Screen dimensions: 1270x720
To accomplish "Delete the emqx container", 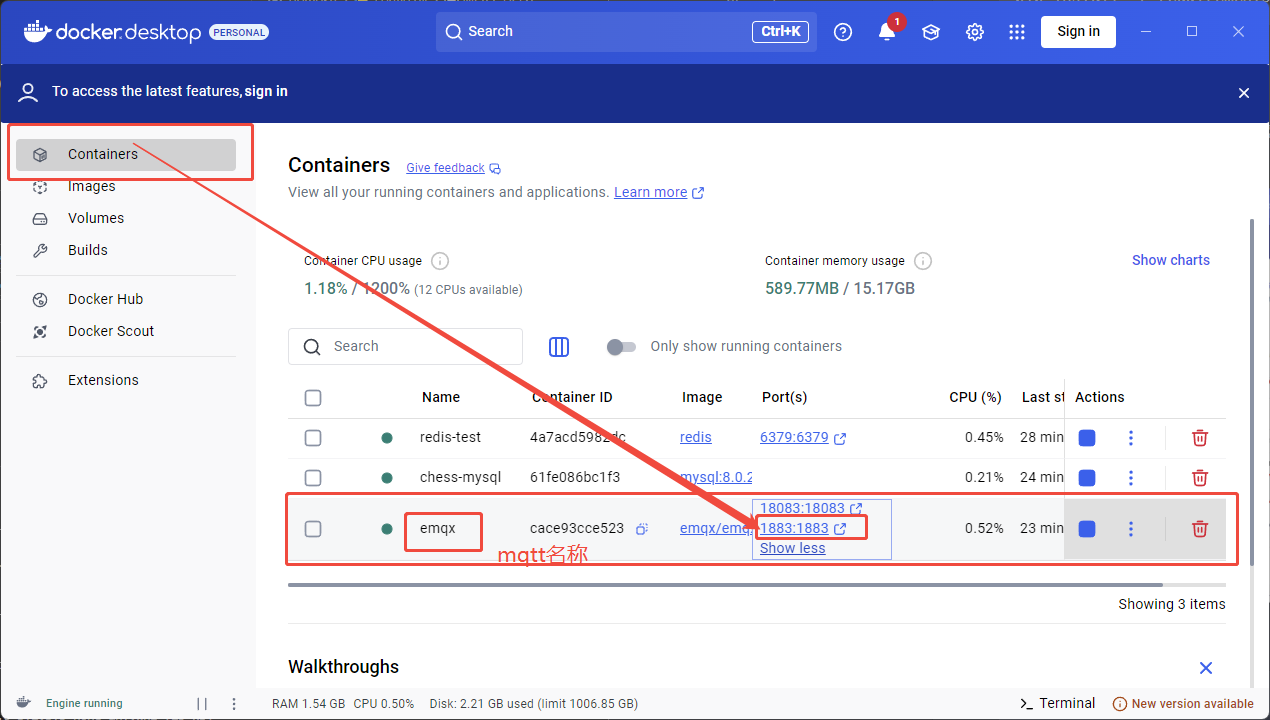I will (x=1200, y=529).
